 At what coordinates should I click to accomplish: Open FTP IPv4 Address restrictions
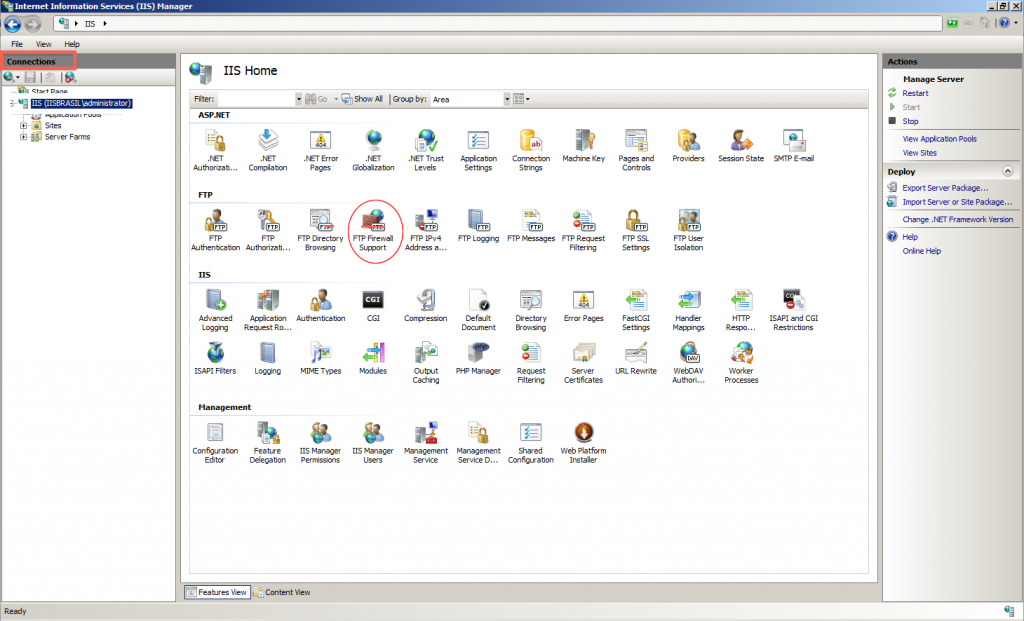tap(425, 231)
